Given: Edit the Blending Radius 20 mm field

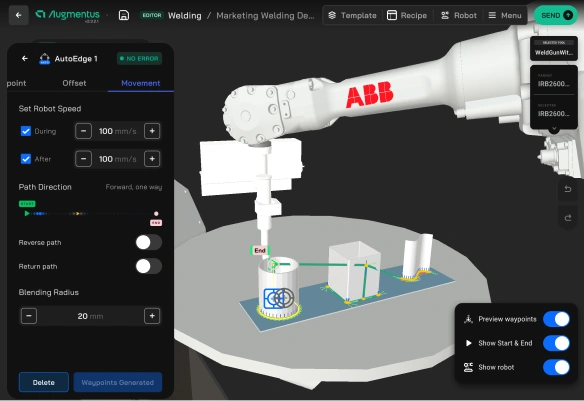Looking at the screenshot, I should coord(90,316).
